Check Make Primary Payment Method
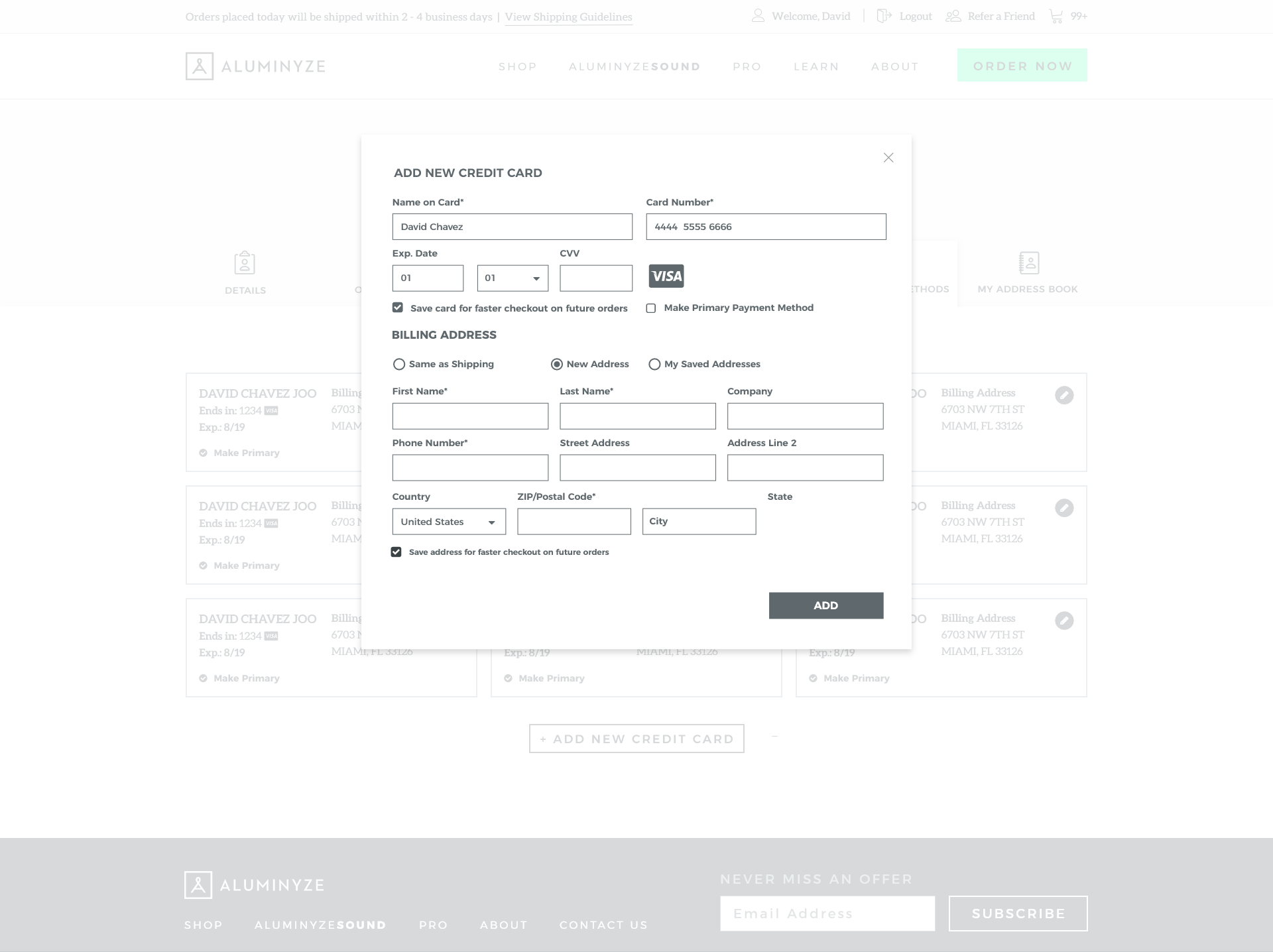The image size is (1273, 952). coord(651,308)
